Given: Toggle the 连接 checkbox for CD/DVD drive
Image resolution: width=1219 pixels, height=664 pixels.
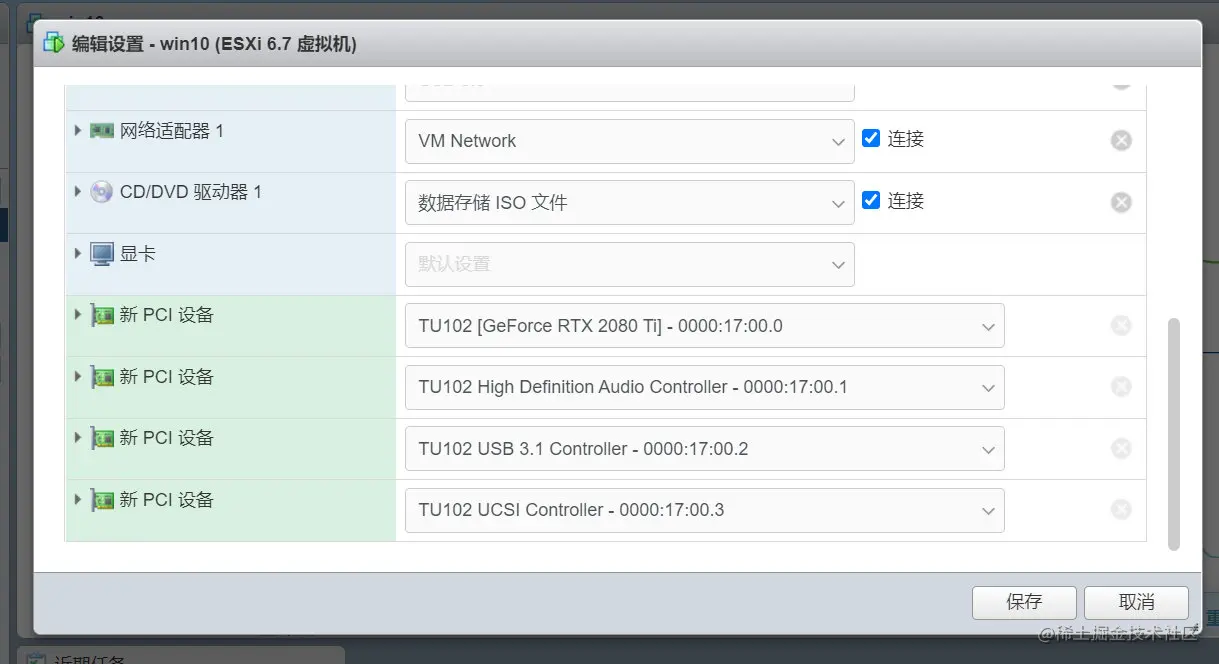Looking at the screenshot, I should click(x=871, y=200).
